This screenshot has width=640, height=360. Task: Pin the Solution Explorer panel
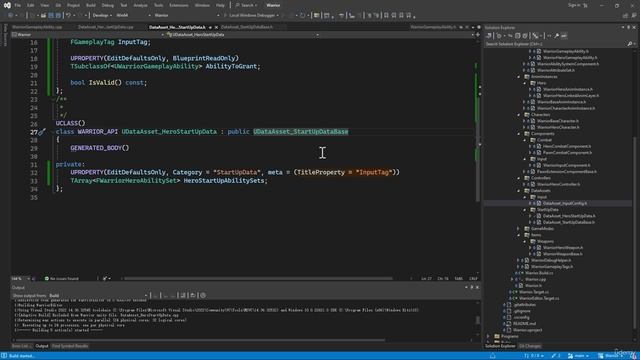coord(628,27)
